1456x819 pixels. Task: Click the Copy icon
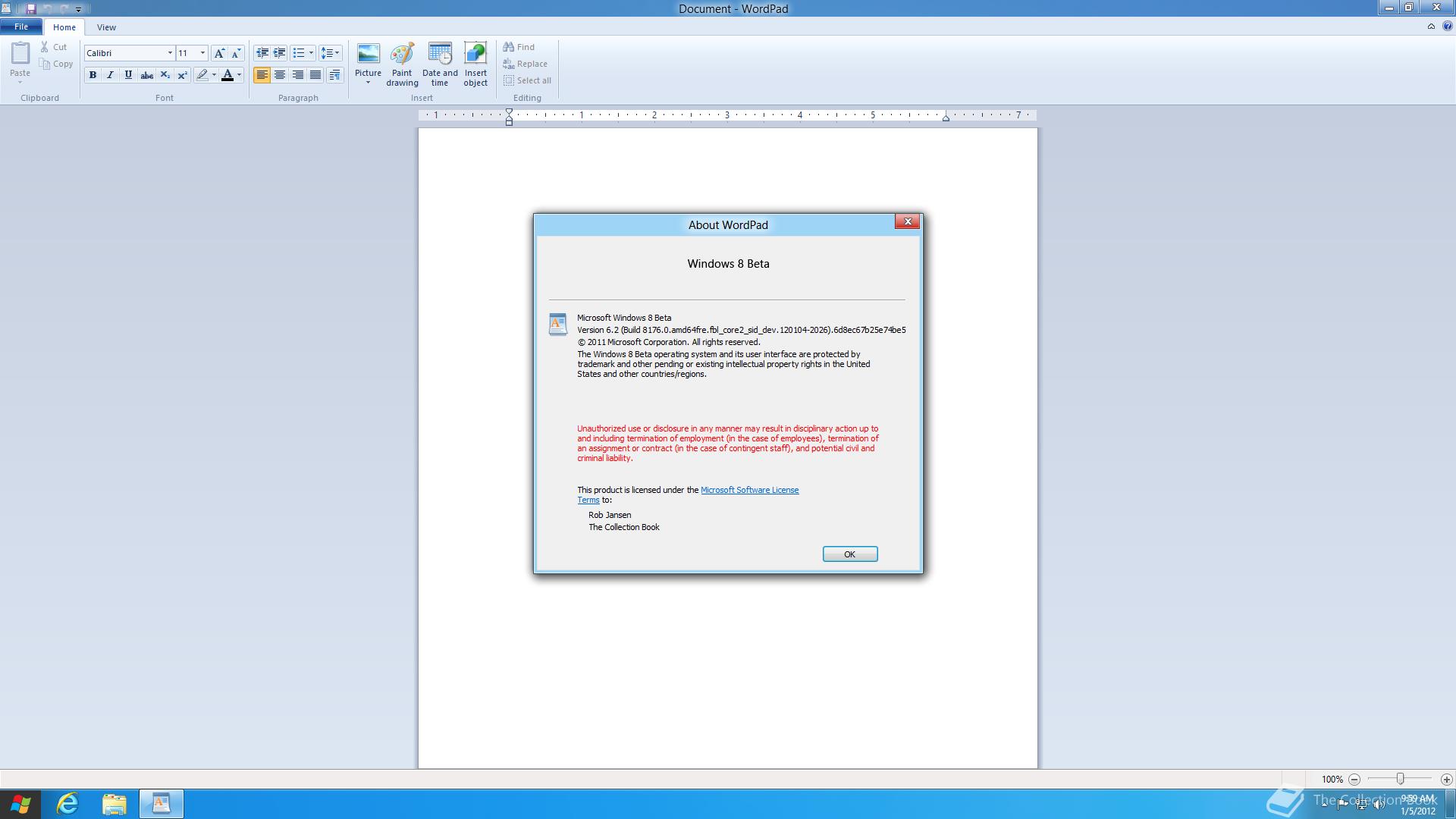[x=45, y=64]
